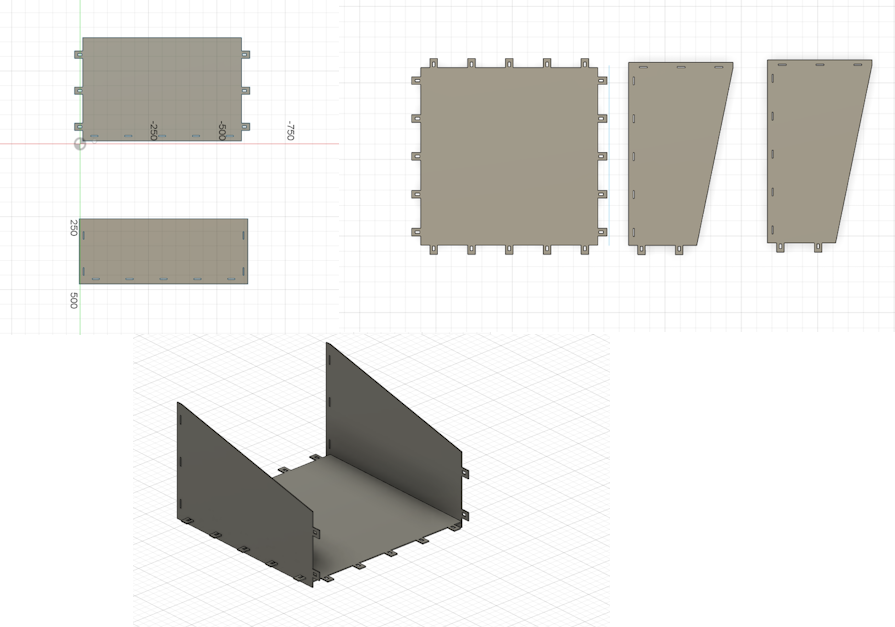Click the -750 axis label
Image resolution: width=895 pixels, height=627 pixels.
(291, 131)
